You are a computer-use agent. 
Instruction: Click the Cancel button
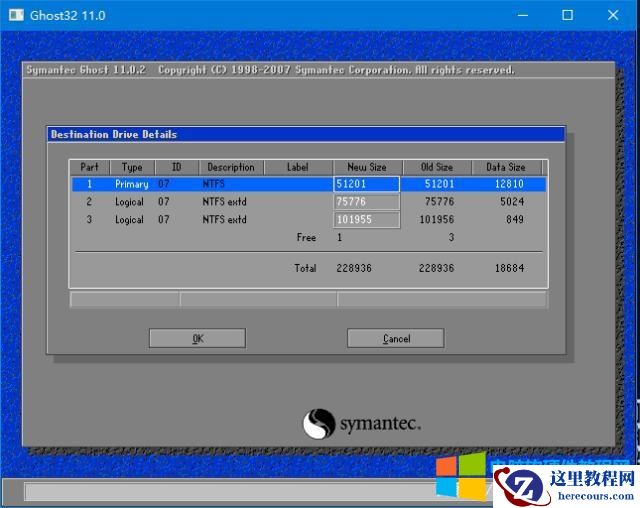[396, 338]
